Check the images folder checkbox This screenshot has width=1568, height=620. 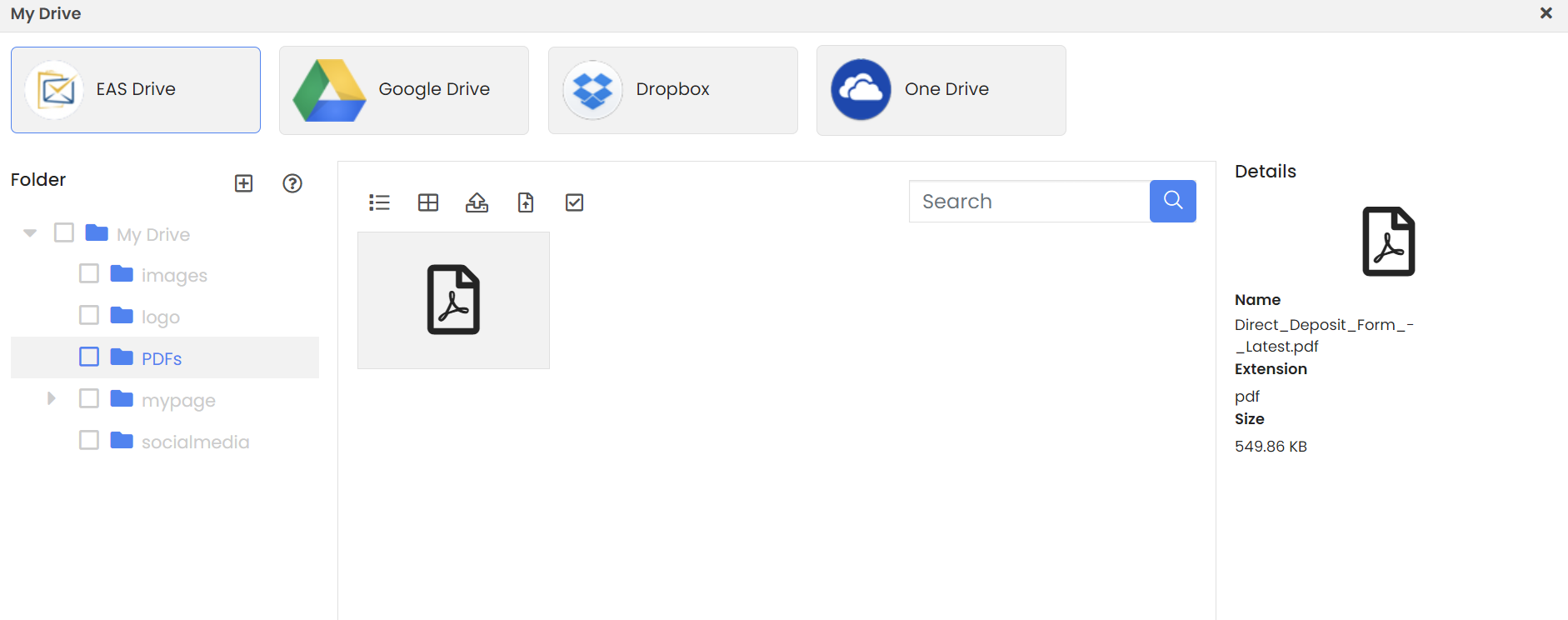click(x=89, y=274)
